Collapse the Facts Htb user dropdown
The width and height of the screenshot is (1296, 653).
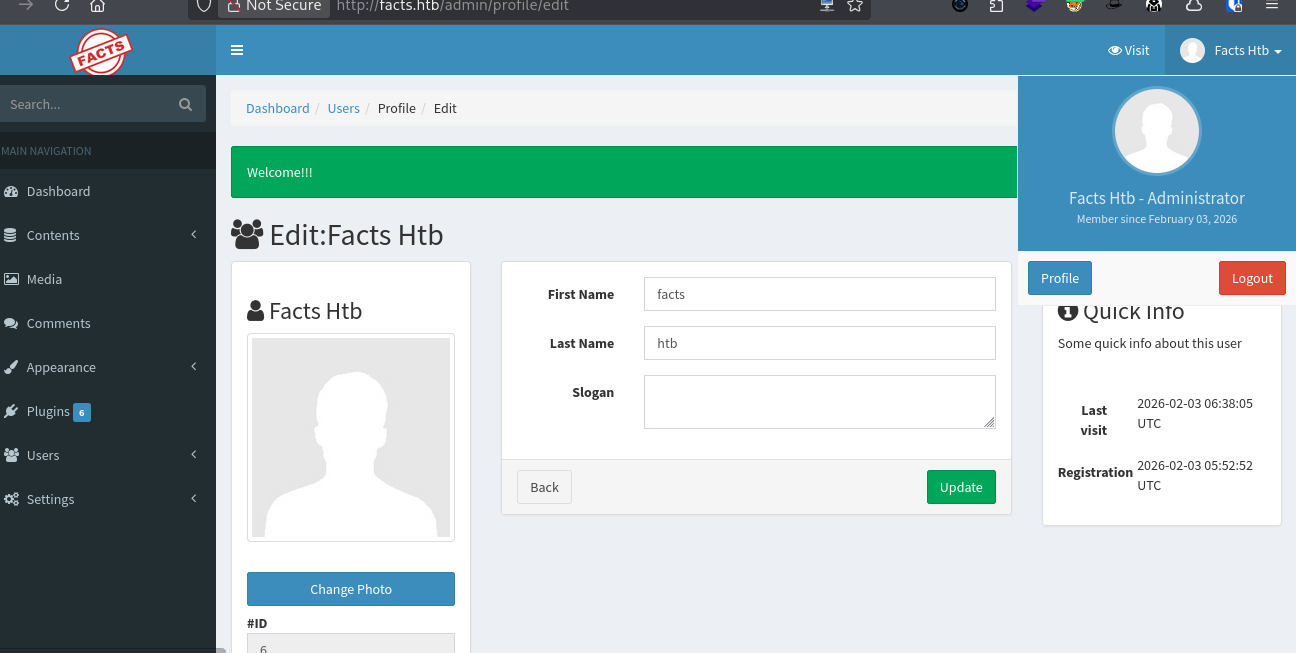tap(1231, 50)
